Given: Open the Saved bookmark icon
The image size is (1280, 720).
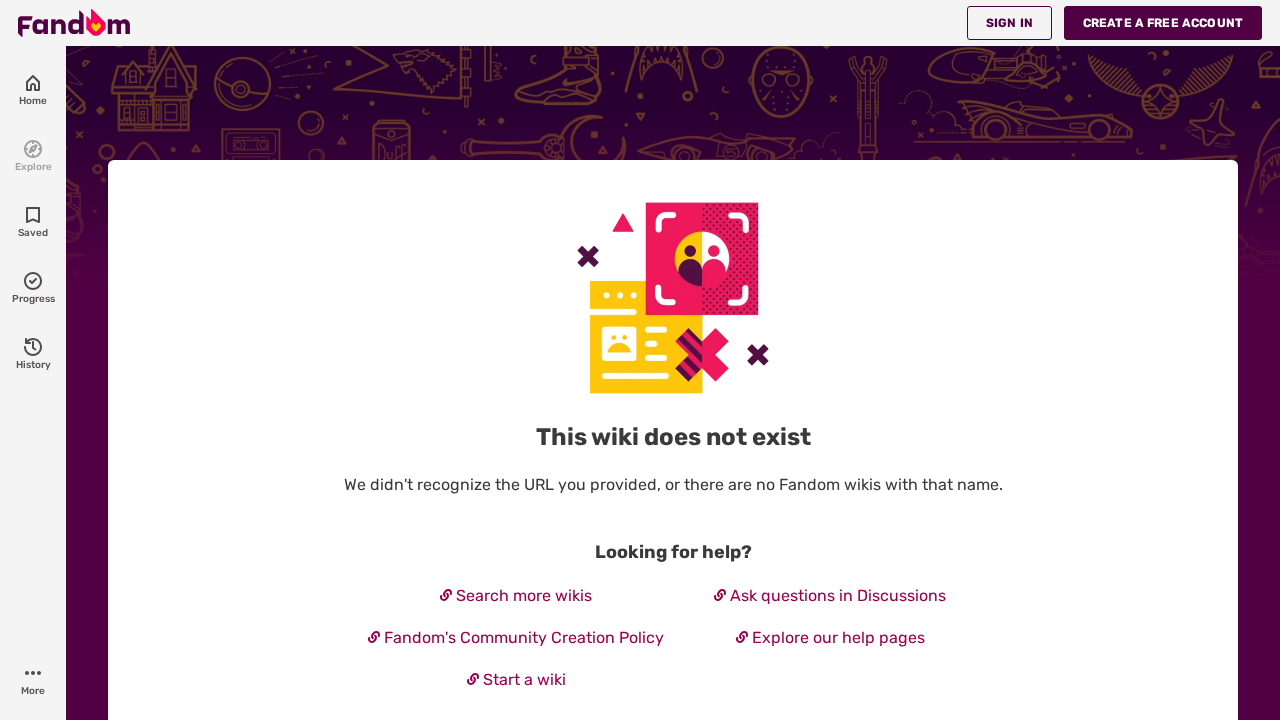Looking at the screenshot, I should [x=33, y=215].
